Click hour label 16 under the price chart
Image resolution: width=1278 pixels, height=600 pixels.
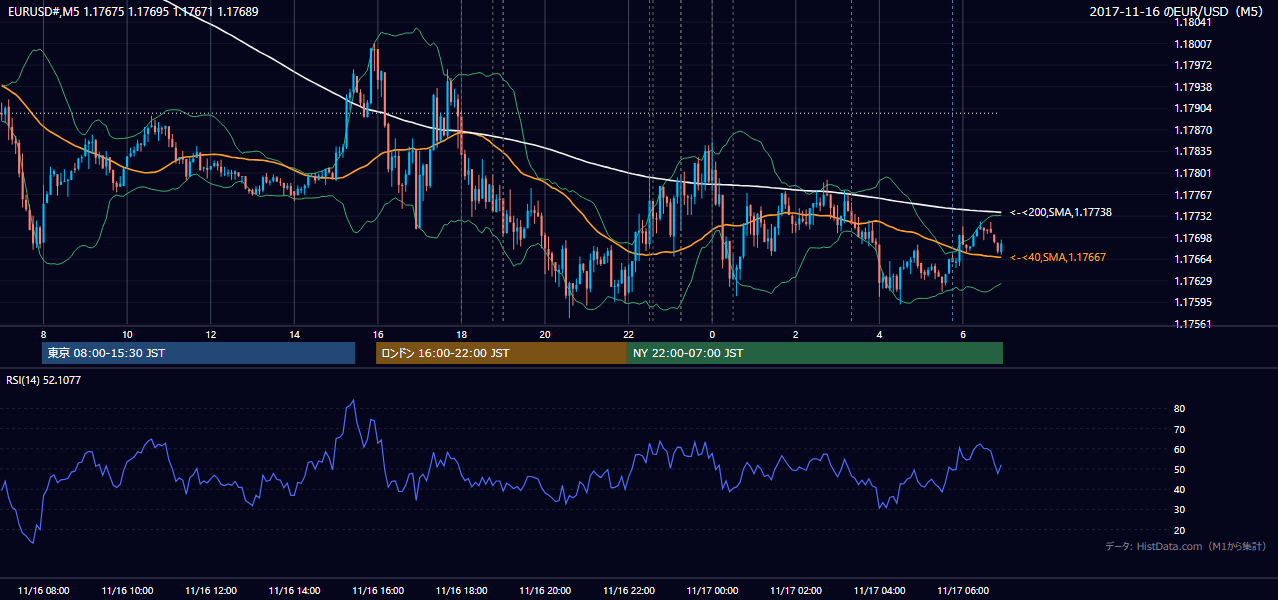click(377, 334)
